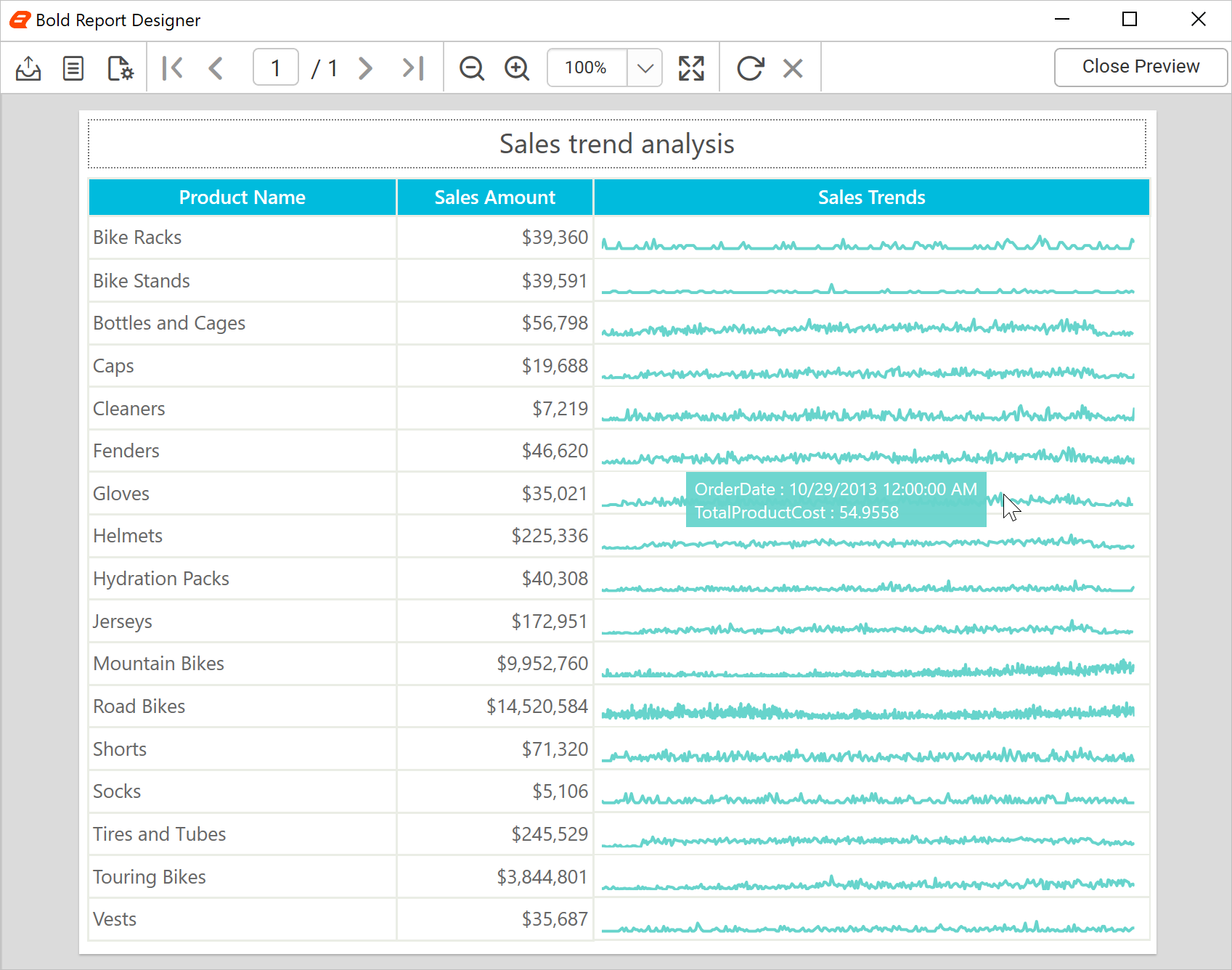The width and height of the screenshot is (1232, 970).
Task: Go to previous page
Action: (x=216, y=68)
